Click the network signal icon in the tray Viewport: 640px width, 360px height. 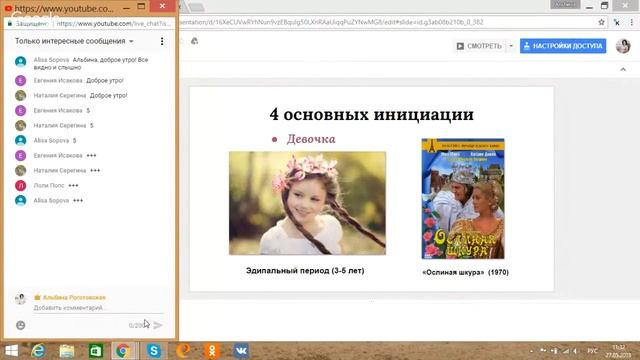point(565,351)
